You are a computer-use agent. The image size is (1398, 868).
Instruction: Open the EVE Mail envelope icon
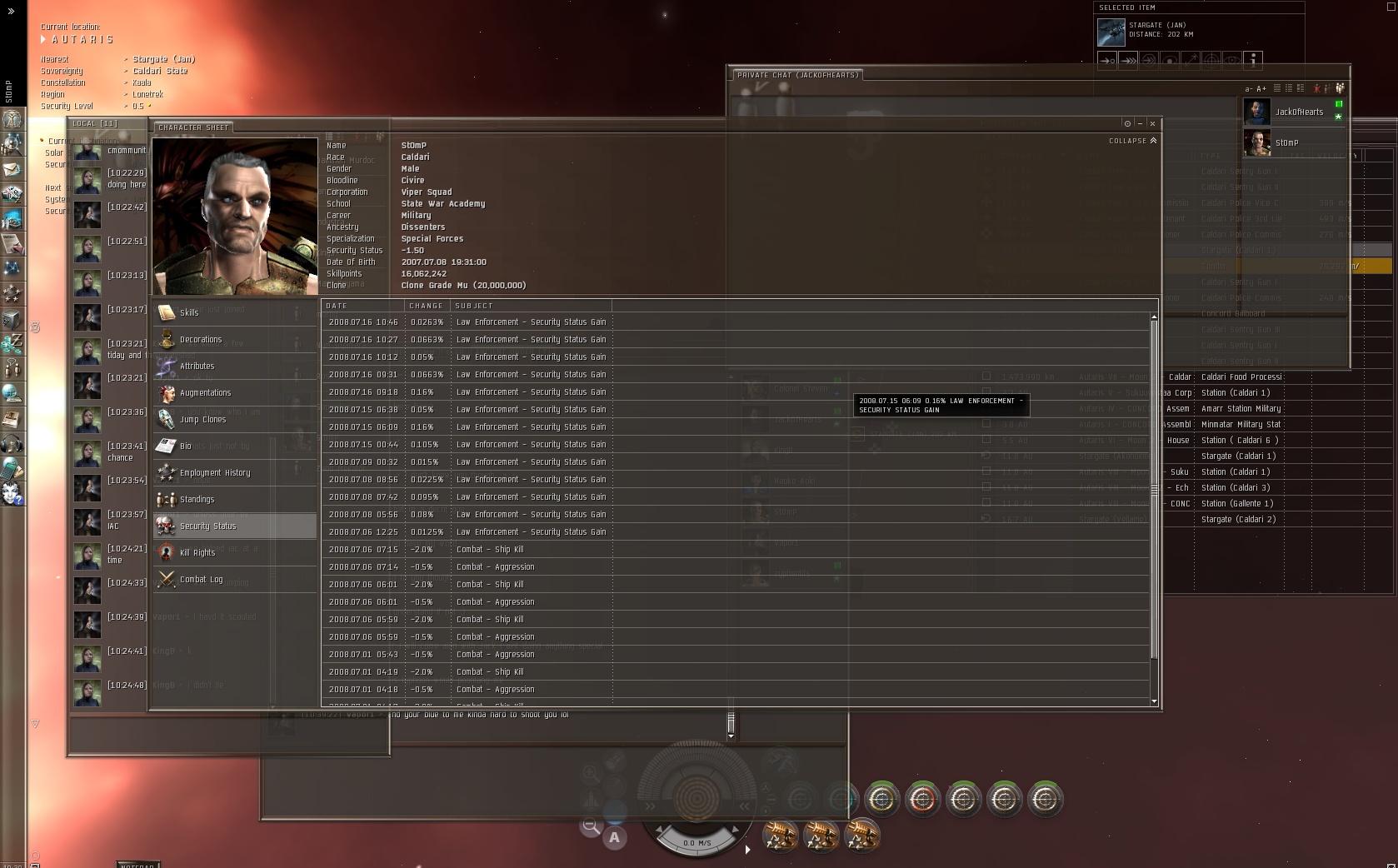[x=12, y=169]
